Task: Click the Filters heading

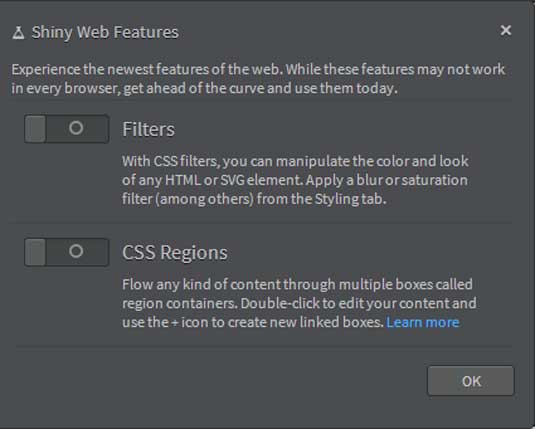Action: [148, 129]
